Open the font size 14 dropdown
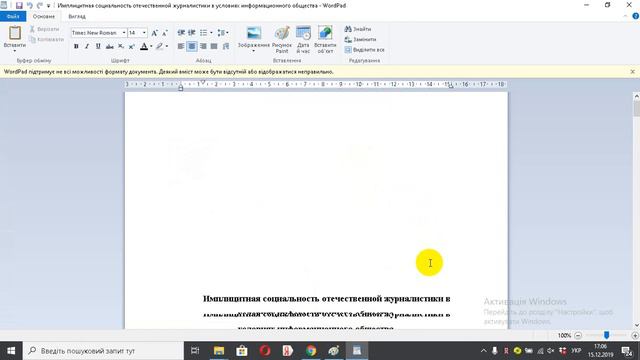The width and height of the screenshot is (640, 360). pyautogui.click(x=144, y=33)
